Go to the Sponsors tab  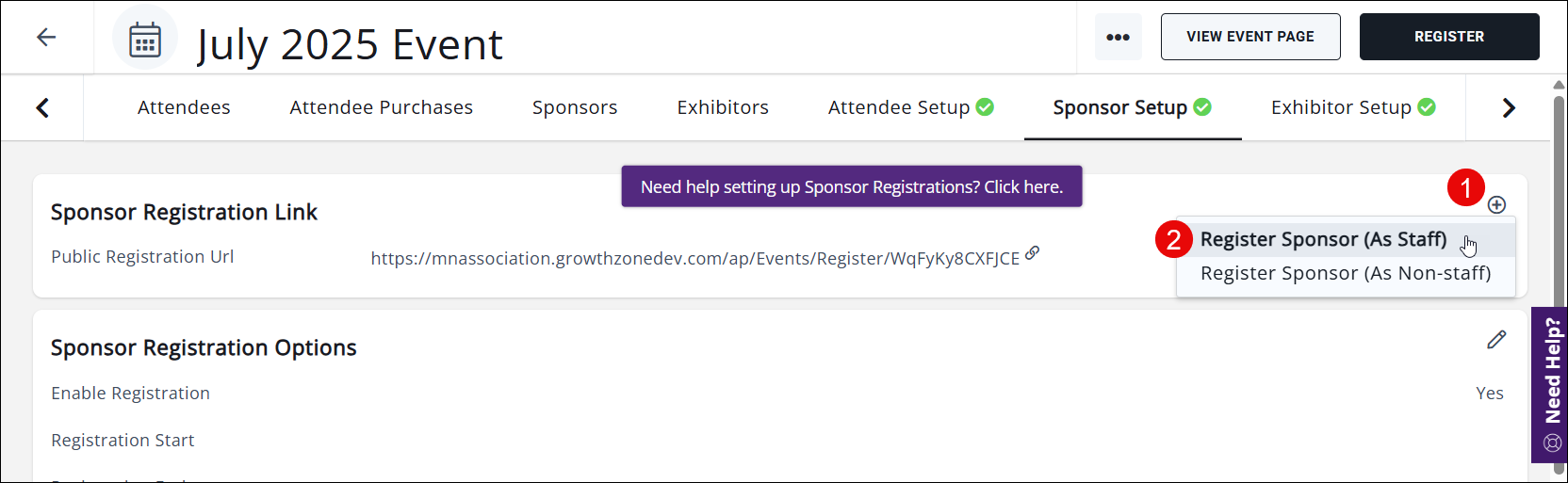pyautogui.click(x=575, y=107)
